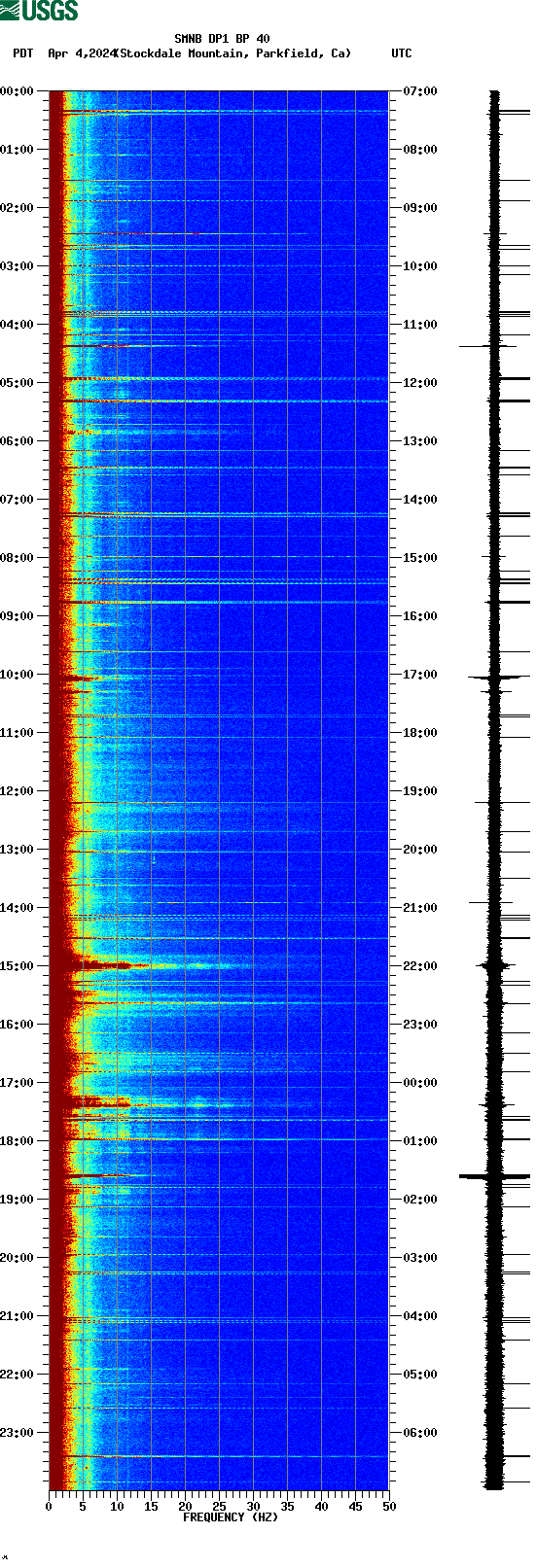Click the Apr 4,2024 date text
Viewport: 537px width, 1568px height.
click(x=82, y=53)
